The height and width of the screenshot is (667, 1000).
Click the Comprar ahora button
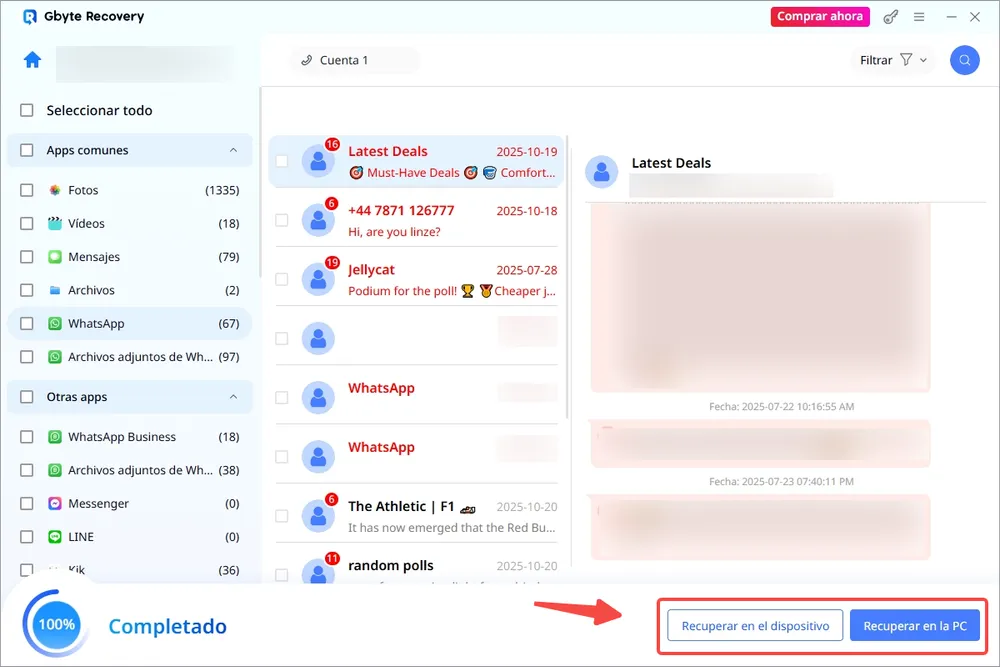(x=820, y=16)
